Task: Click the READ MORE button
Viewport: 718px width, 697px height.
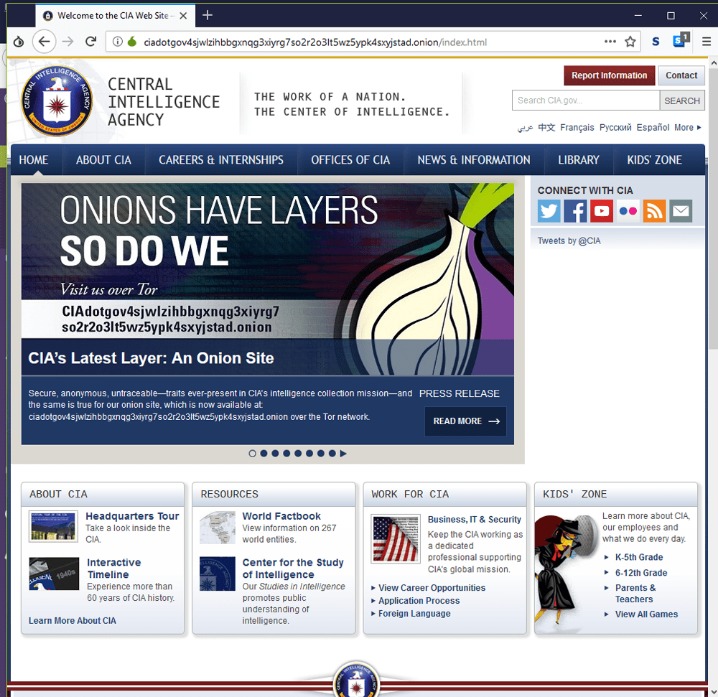Action: coord(466,421)
